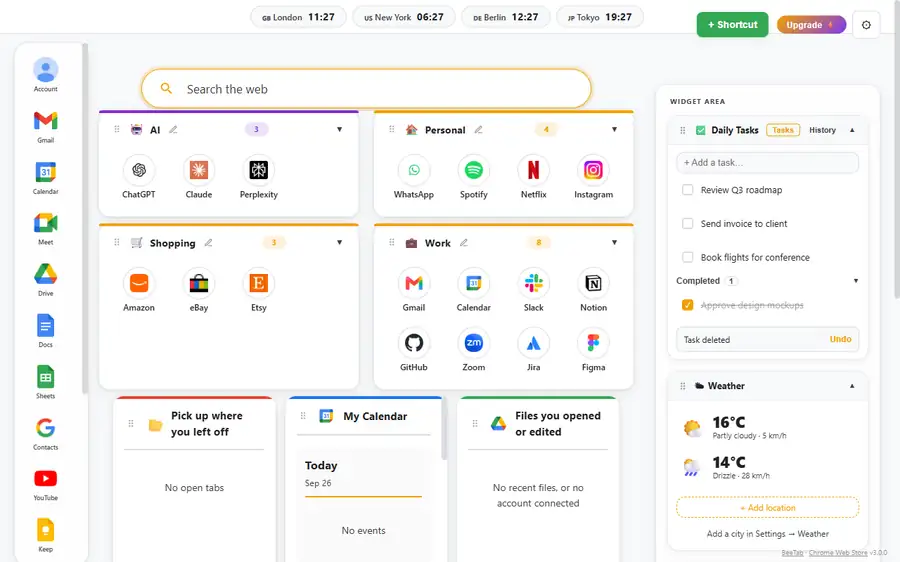Collapse the Shopping group arrow
Image resolution: width=900 pixels, height=562 pixels.
pyautogui.click(x=339, y=242)
